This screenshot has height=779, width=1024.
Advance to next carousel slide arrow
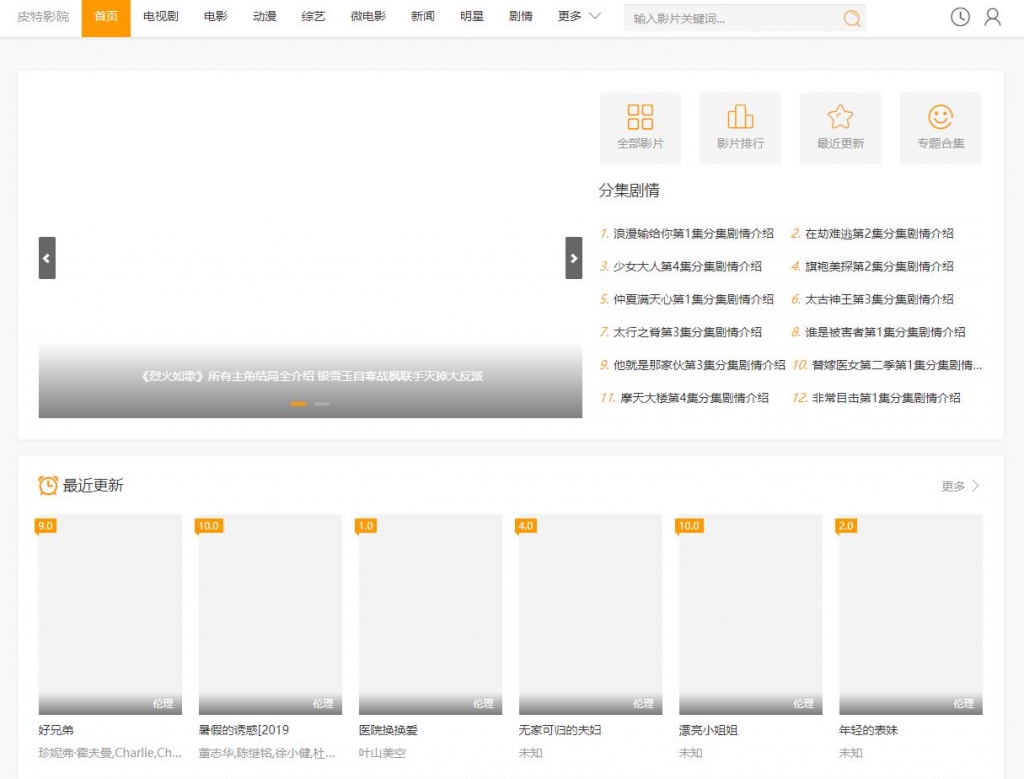[x=573, y=258]
